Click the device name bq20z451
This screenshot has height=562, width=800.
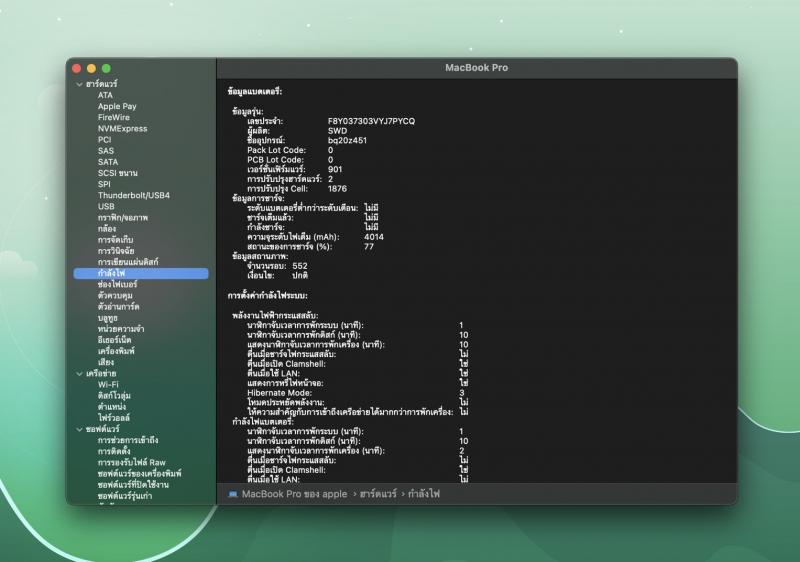[x=347, y=141]
